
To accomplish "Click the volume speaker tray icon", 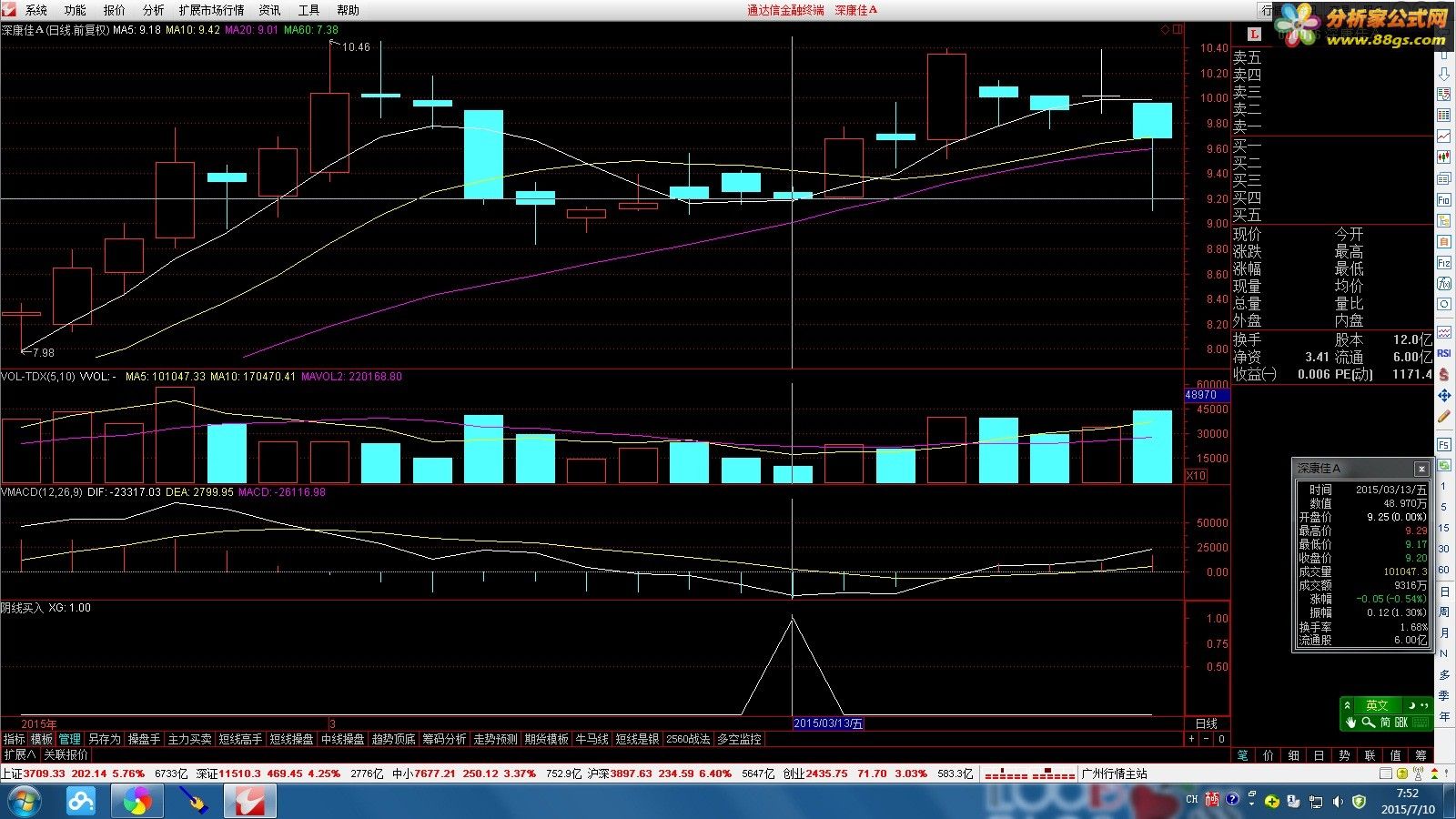I will coord(1337,802).
